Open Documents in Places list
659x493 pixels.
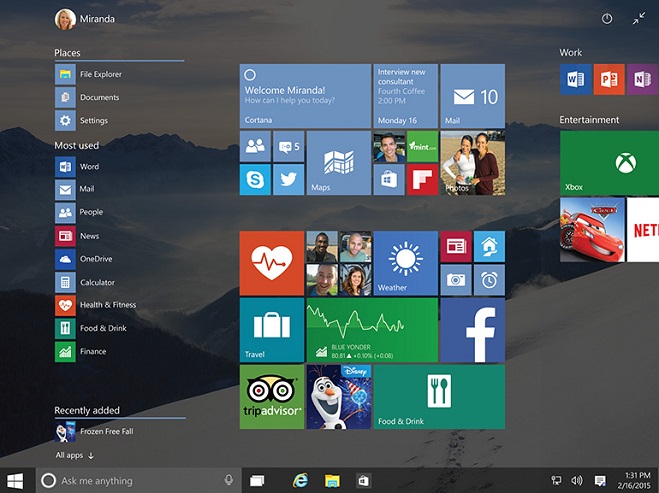coord(87,98)
